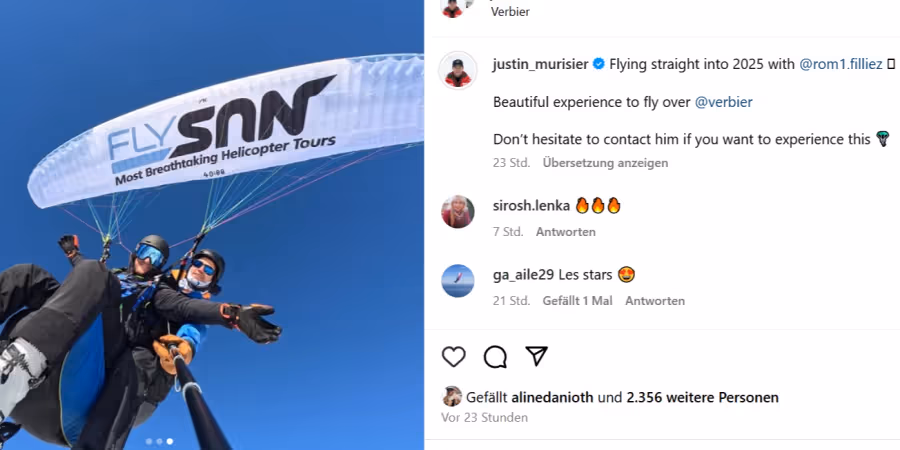Open justin_murisier profile avatar in caption
Screen dimensions: 900x450
[457, 71]
